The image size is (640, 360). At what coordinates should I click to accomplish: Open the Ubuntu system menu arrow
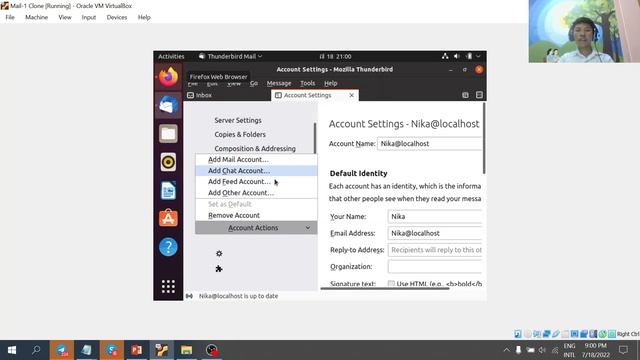coord(478,56)
